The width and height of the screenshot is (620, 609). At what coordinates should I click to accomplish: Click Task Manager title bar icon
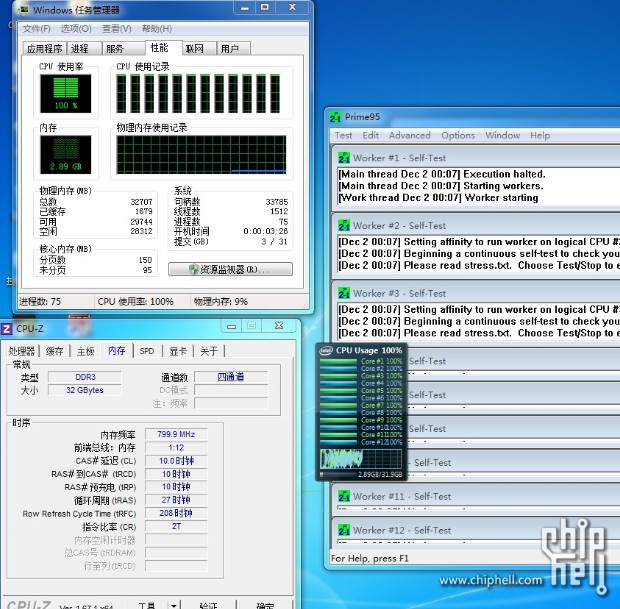pos(24,9)
